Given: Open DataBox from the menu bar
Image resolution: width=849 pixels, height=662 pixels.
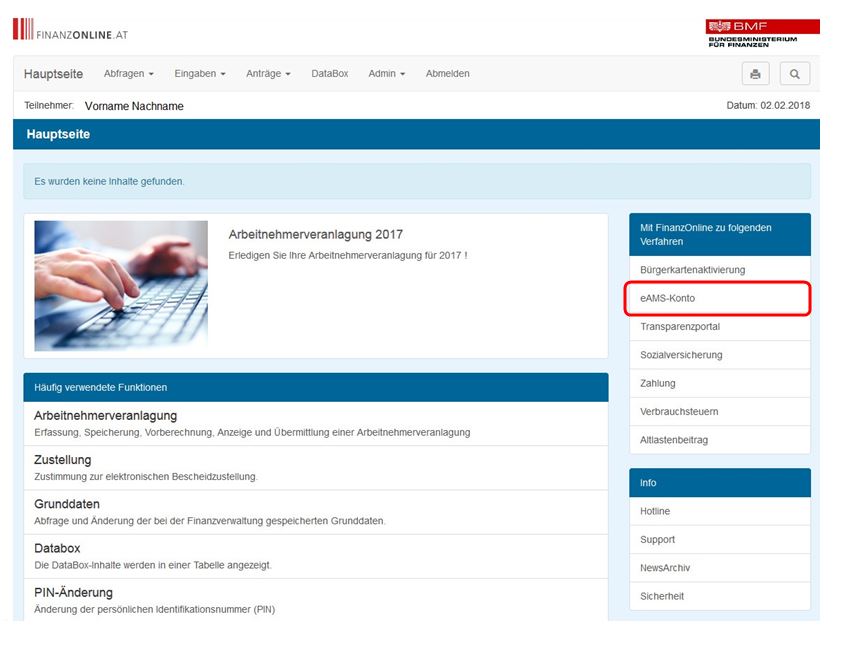Looking at the screenshot, I should coord(330,73).
